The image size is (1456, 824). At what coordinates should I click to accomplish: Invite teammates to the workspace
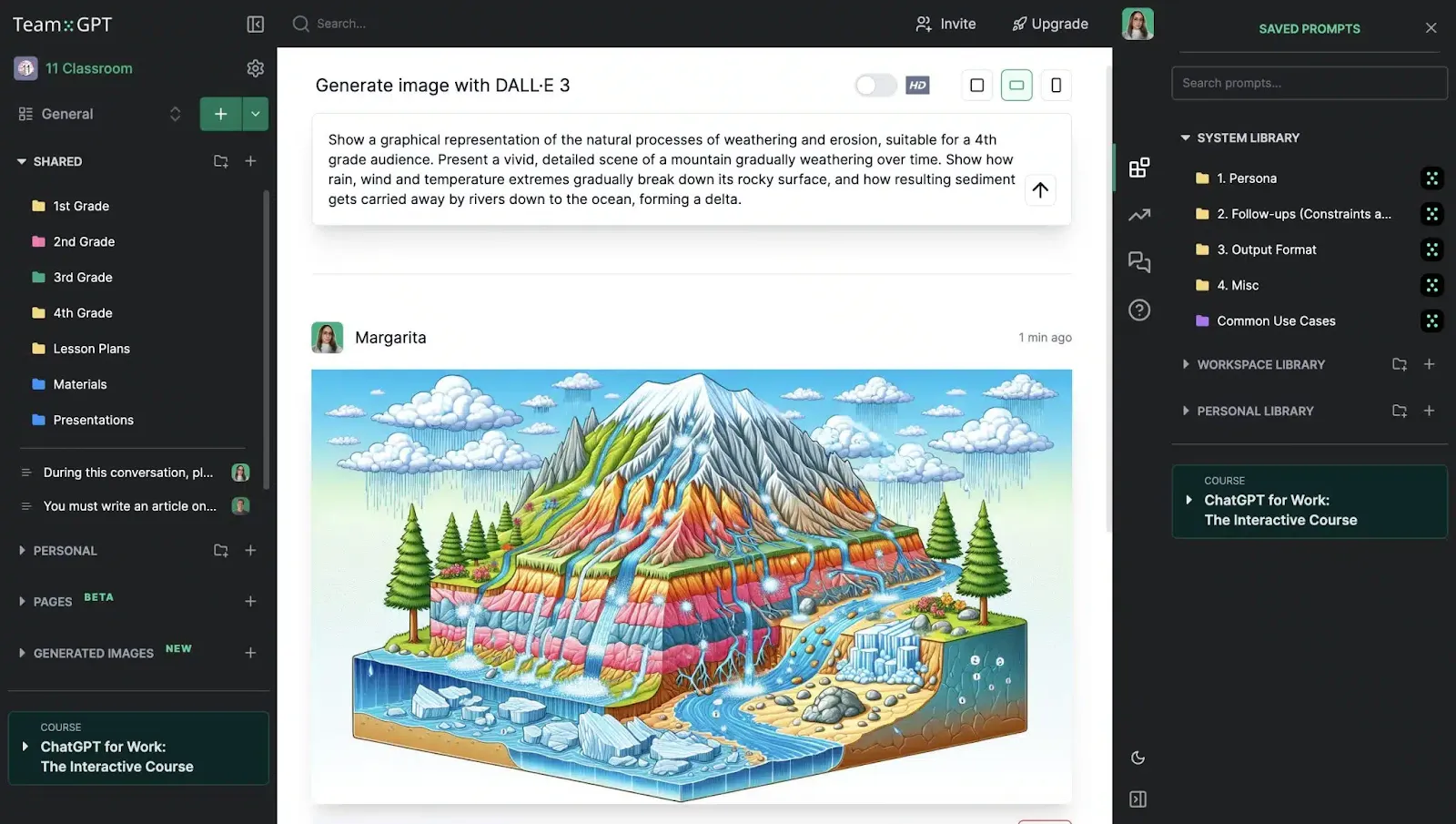(946, 24)
